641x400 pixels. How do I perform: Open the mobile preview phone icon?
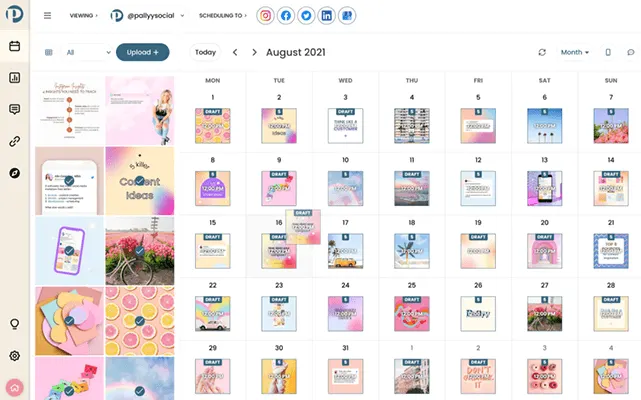tap(608, 52)
